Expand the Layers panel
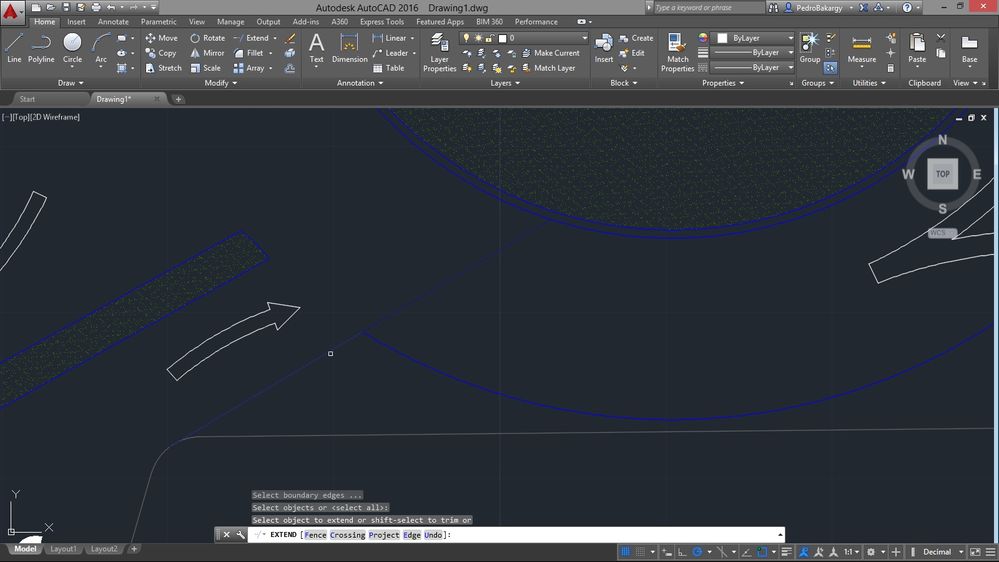 coord(505,83)
